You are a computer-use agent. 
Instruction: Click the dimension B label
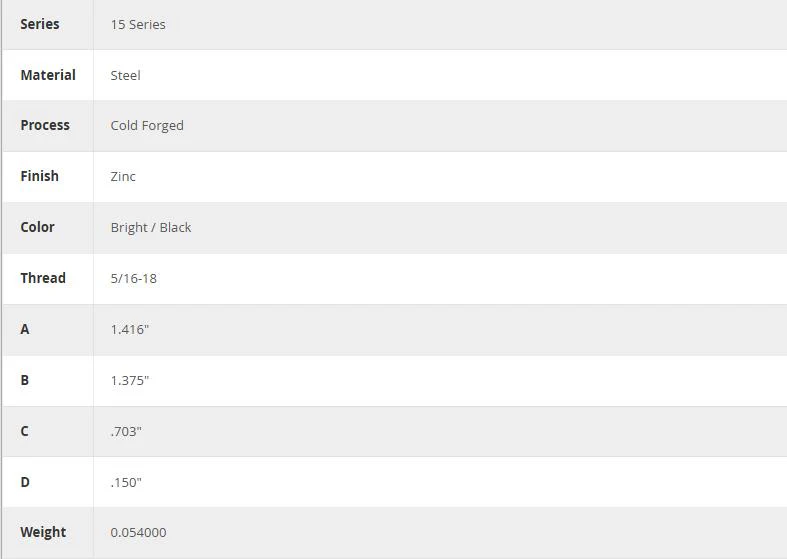coord(25,380)
